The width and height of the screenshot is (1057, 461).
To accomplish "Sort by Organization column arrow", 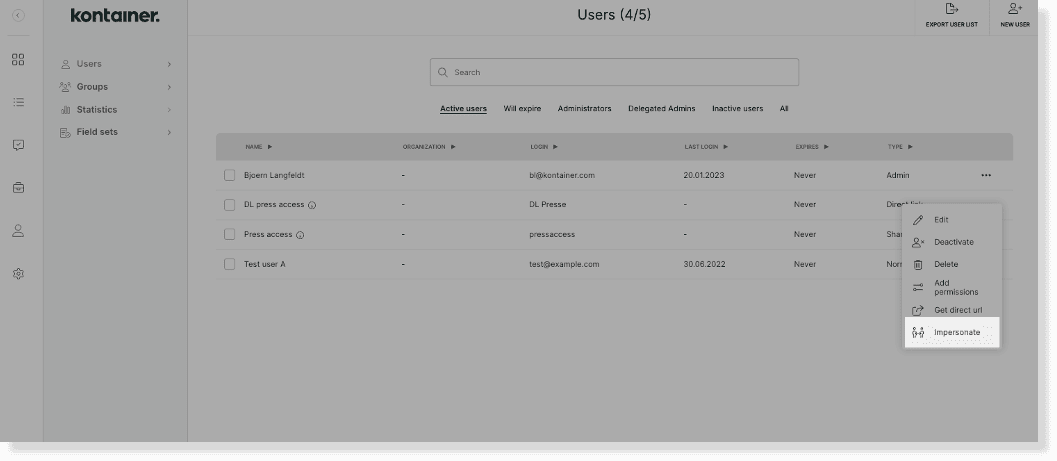I will 453,147.
